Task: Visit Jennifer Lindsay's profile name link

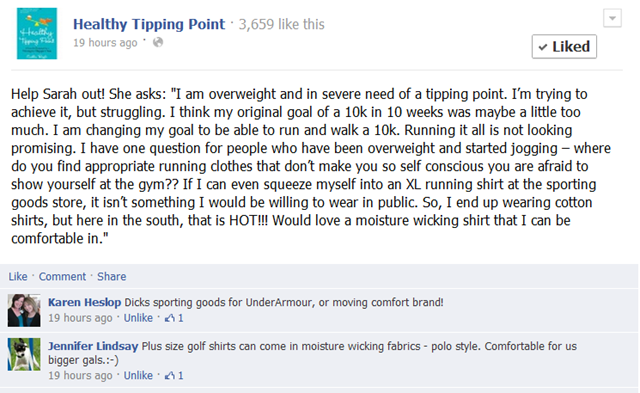Action: coord(93,346)
